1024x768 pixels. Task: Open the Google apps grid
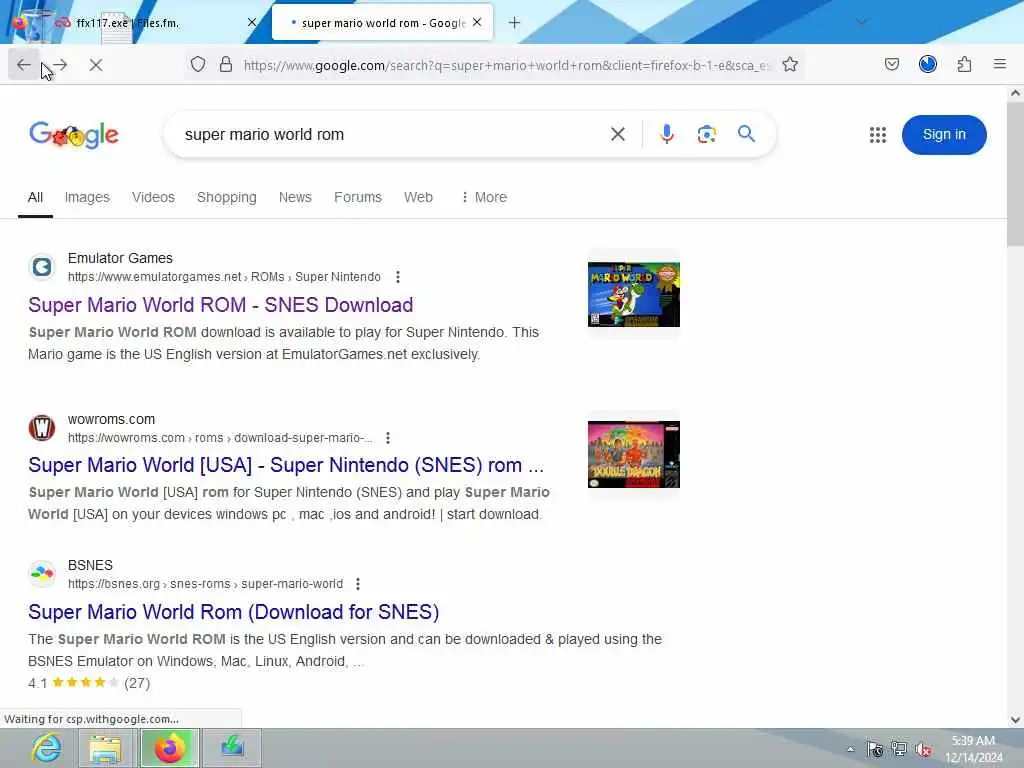point(878,135)
